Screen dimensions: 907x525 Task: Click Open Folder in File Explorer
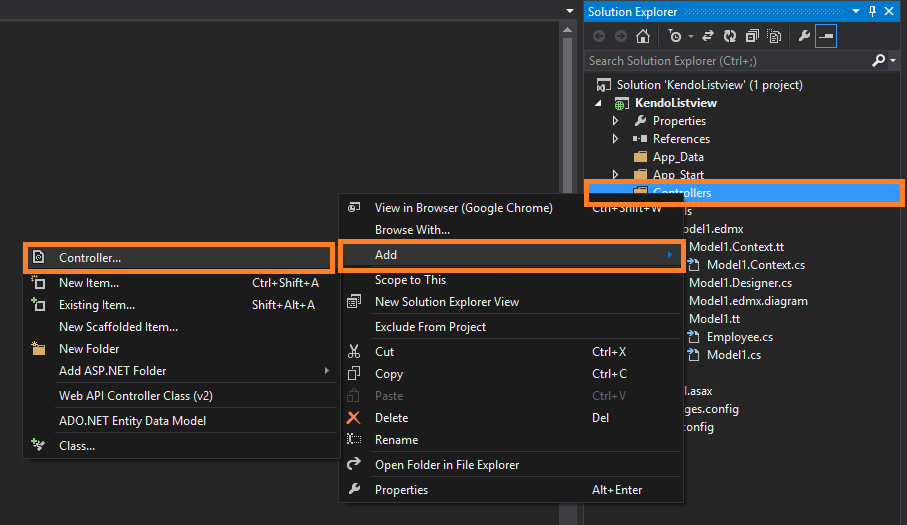coord(447,465)
